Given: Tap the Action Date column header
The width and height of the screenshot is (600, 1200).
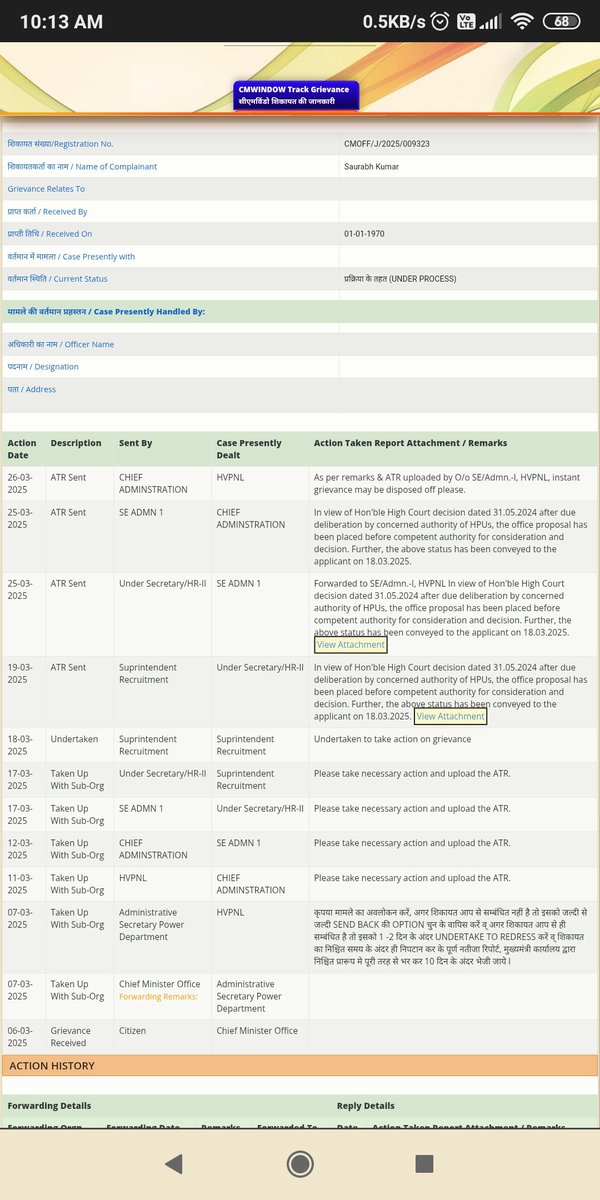Looking at the screenshot, I should (22, 449).
